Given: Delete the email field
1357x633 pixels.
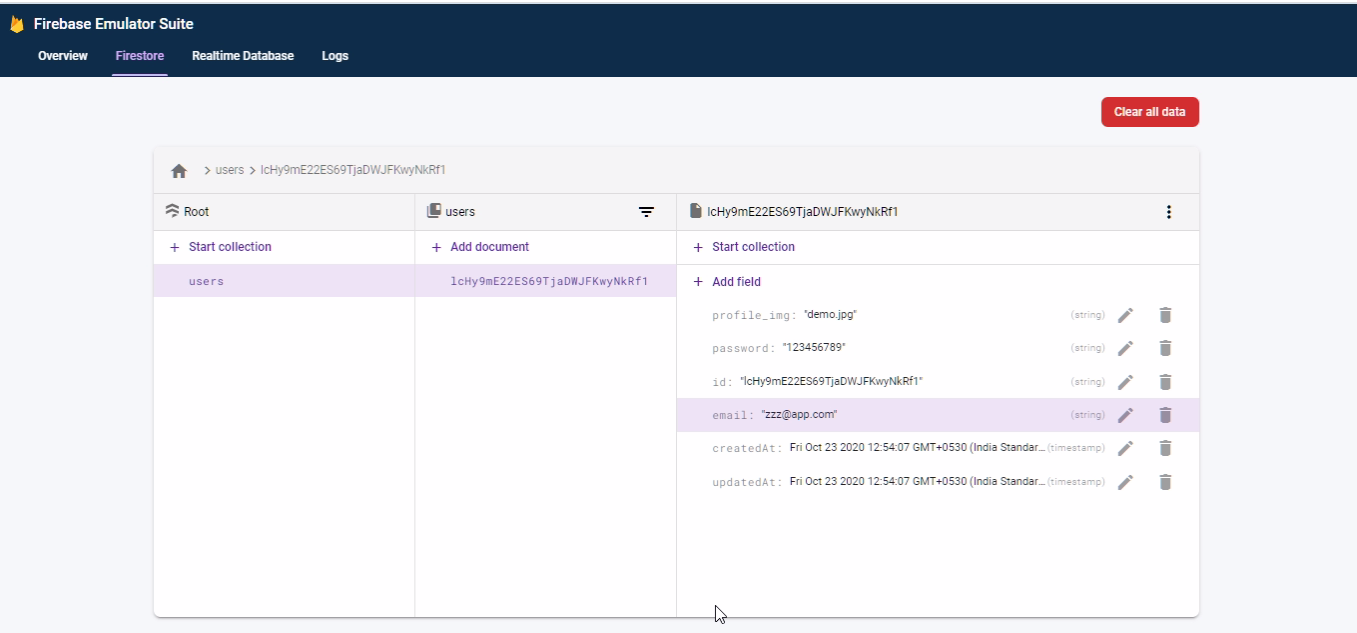Looking at the screenshot, I should coord(1165,415).
